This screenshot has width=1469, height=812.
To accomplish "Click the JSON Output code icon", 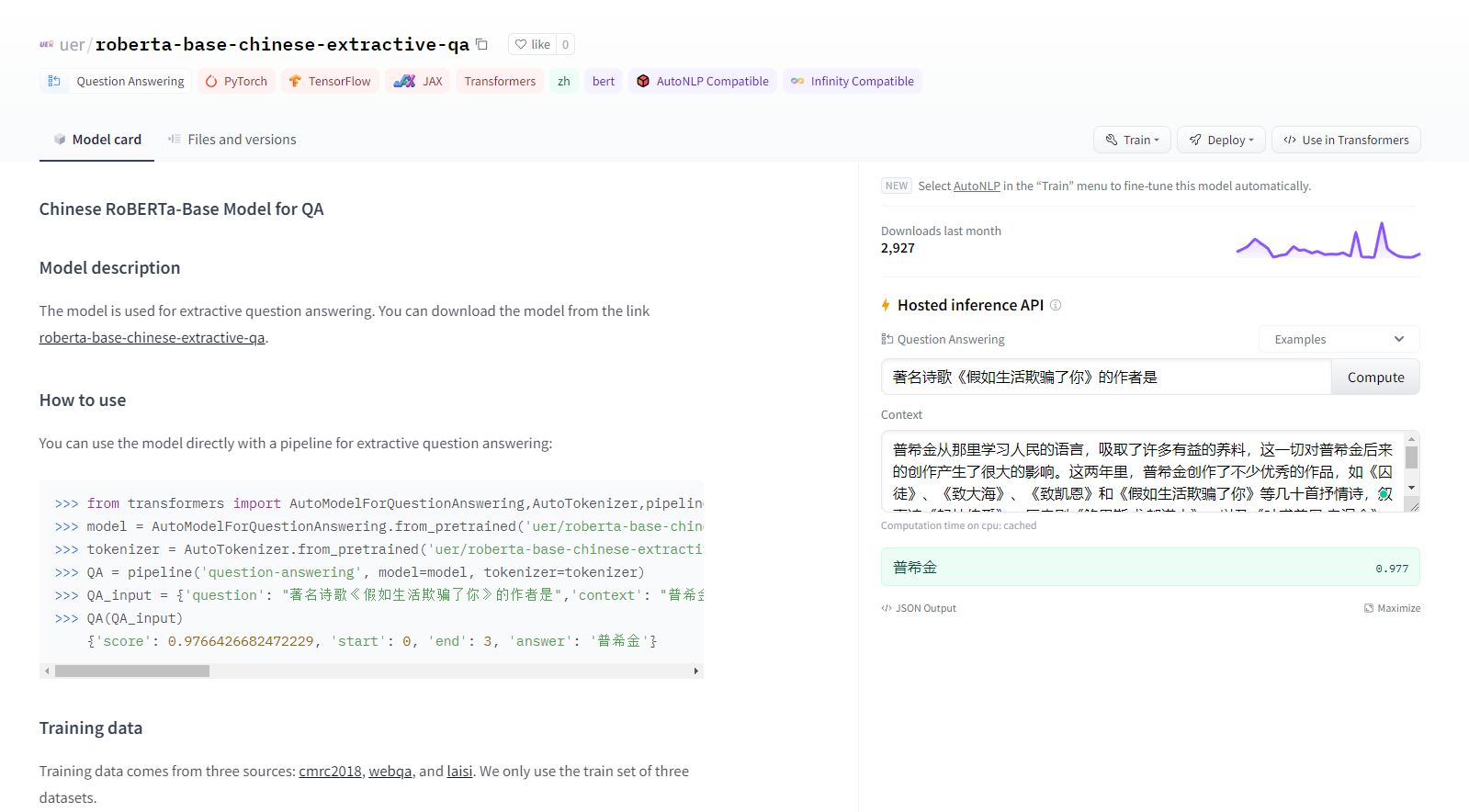I will (887, 608).
